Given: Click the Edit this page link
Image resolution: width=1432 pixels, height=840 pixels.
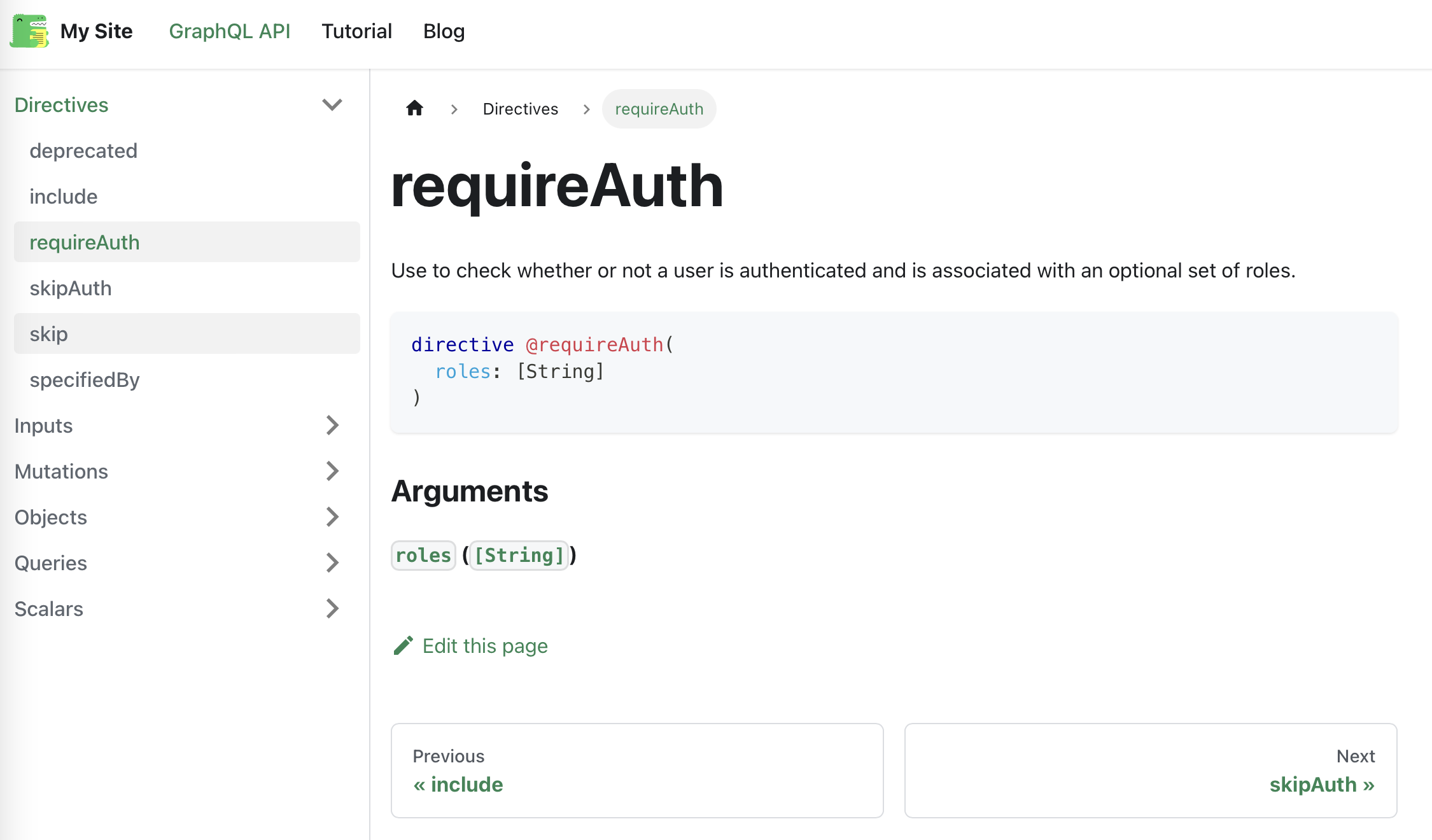Looking at the screenshot, I should [x=485, y=645].
